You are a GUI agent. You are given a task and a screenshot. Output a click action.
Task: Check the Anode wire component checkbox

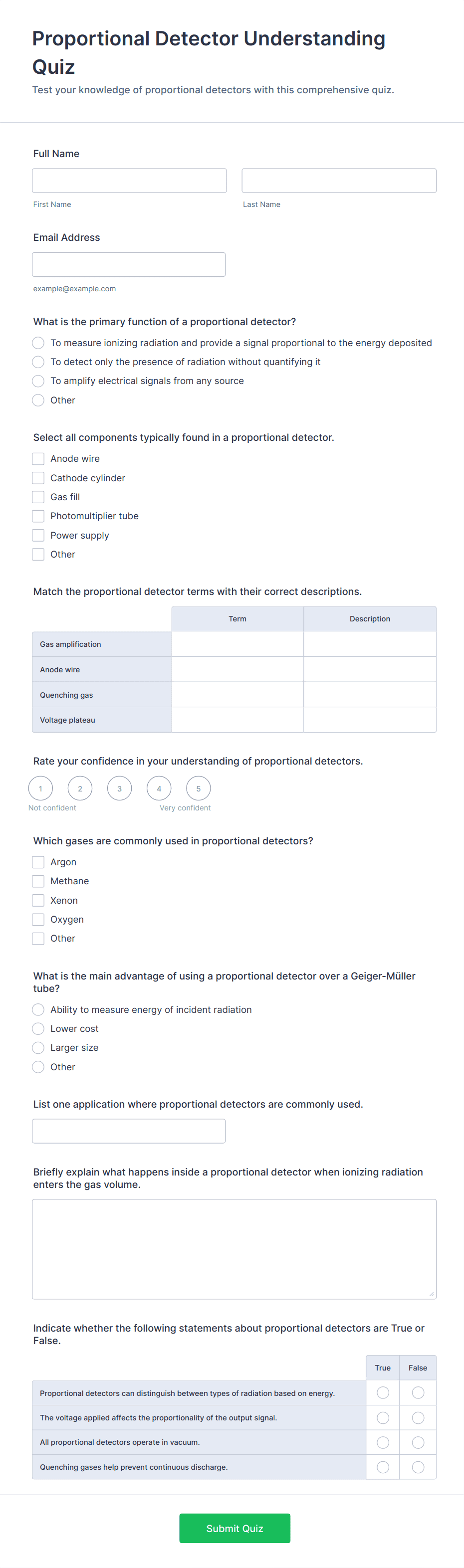coord(38,458)
